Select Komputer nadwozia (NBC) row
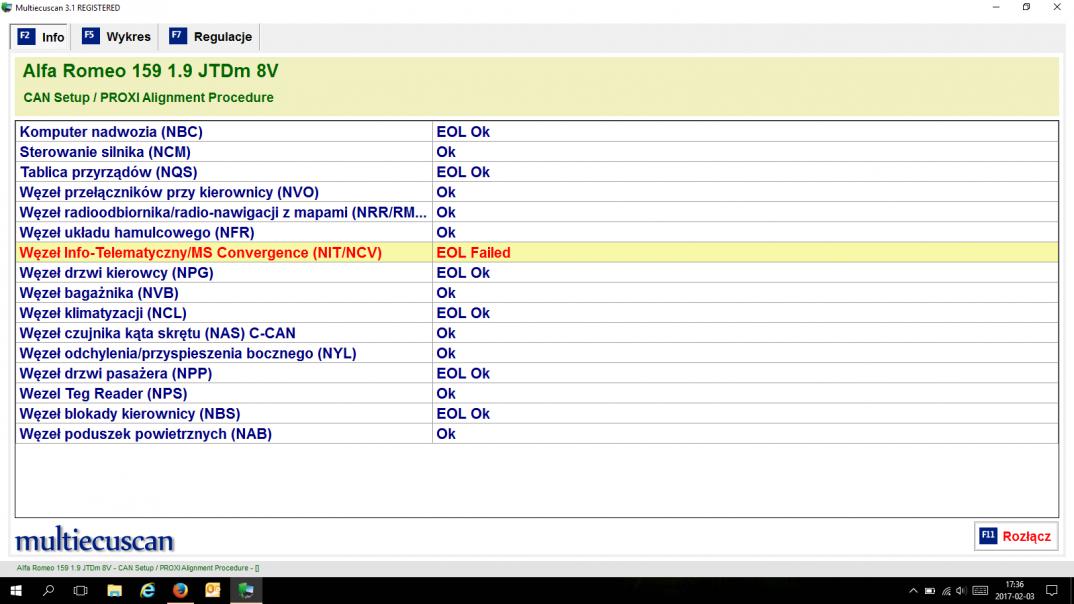 click(536, 131)
